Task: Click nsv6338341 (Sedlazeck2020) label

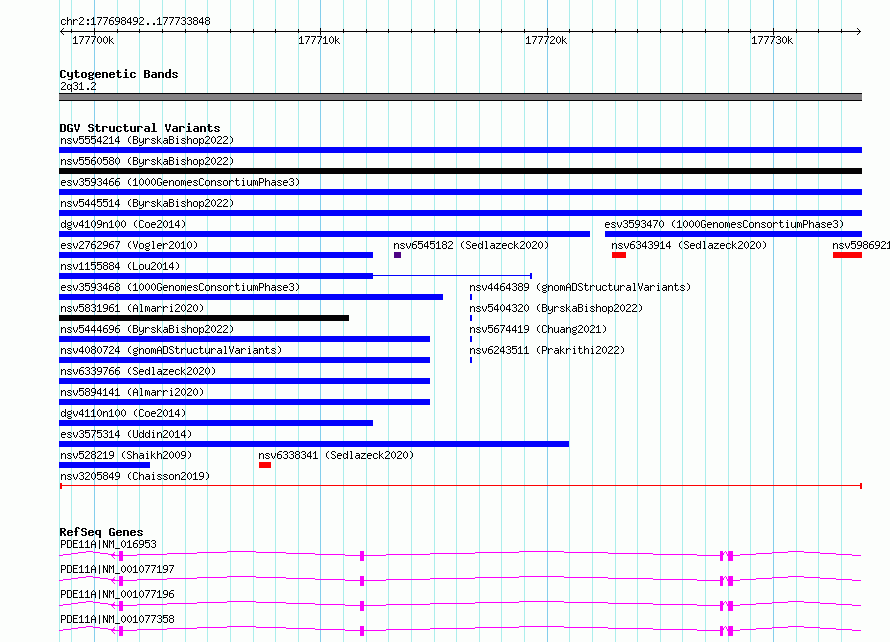Action: (x=336, y=455)
